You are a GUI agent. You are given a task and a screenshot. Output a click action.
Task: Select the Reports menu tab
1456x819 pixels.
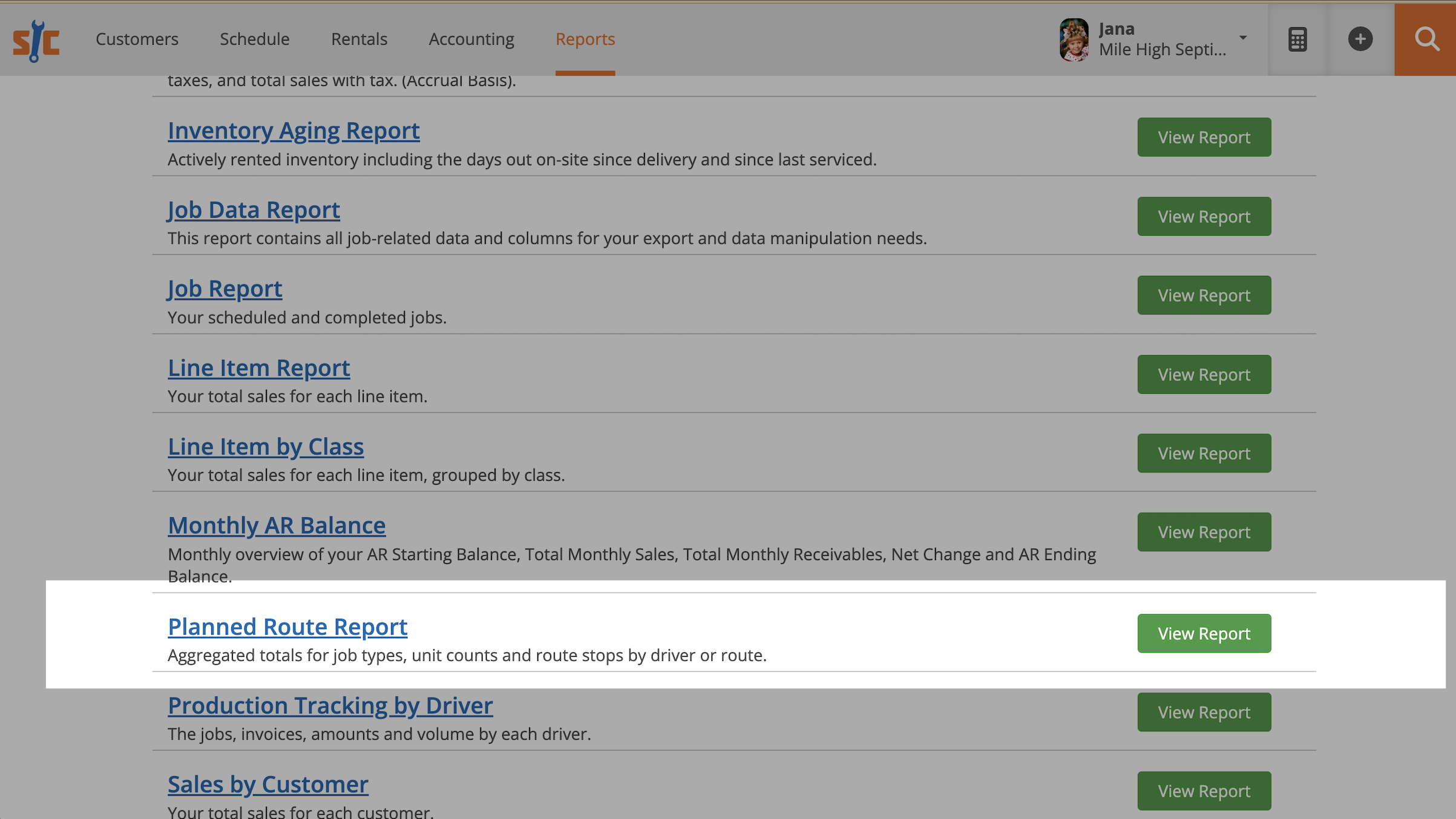tap(585, 39)
